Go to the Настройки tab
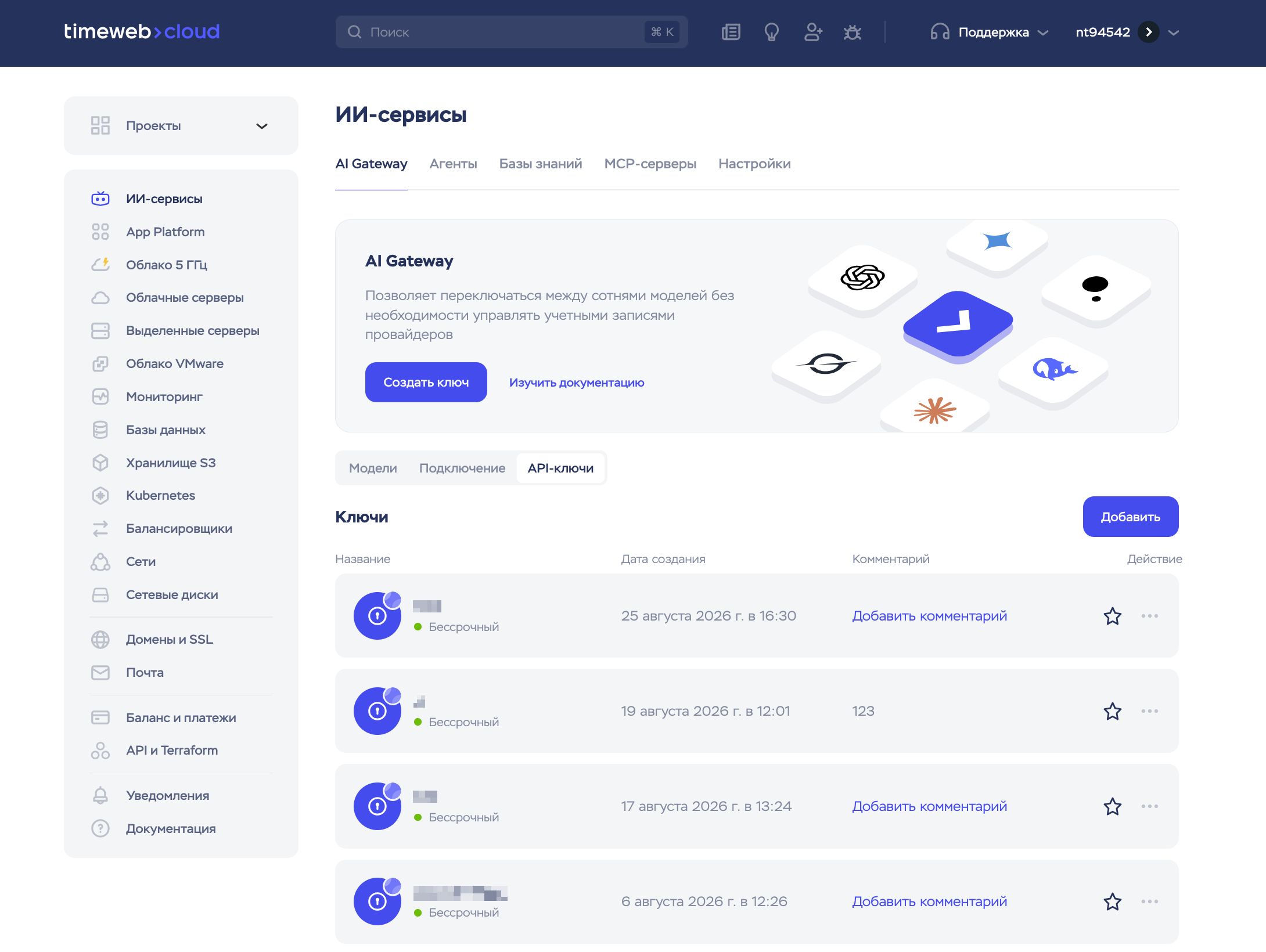1266x952 pixels. pos(754,164)
